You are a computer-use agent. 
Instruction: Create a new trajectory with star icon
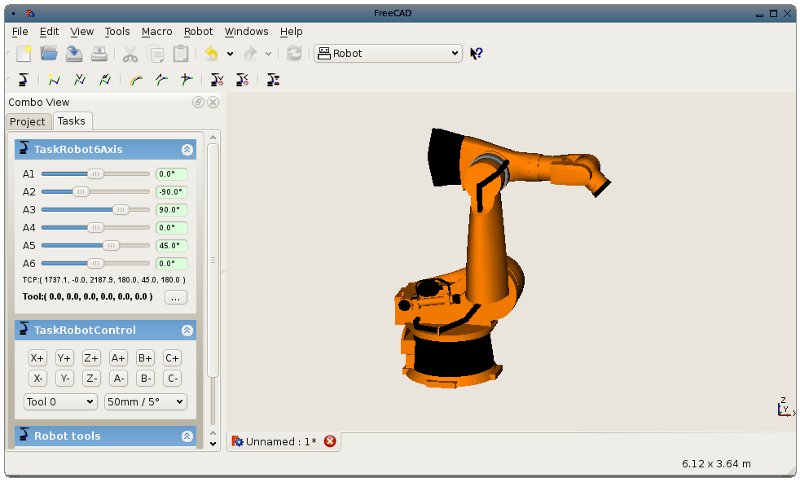(54, 80)
